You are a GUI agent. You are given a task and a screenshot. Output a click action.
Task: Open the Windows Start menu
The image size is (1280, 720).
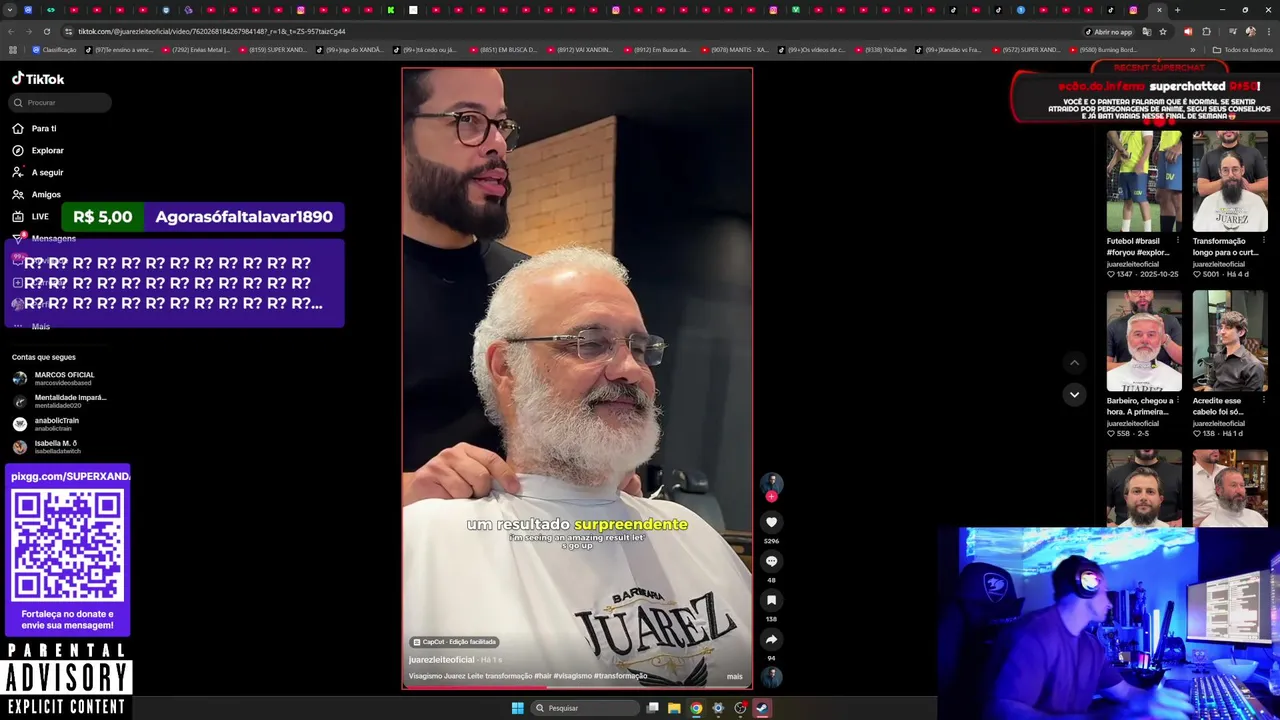[517, 708]
